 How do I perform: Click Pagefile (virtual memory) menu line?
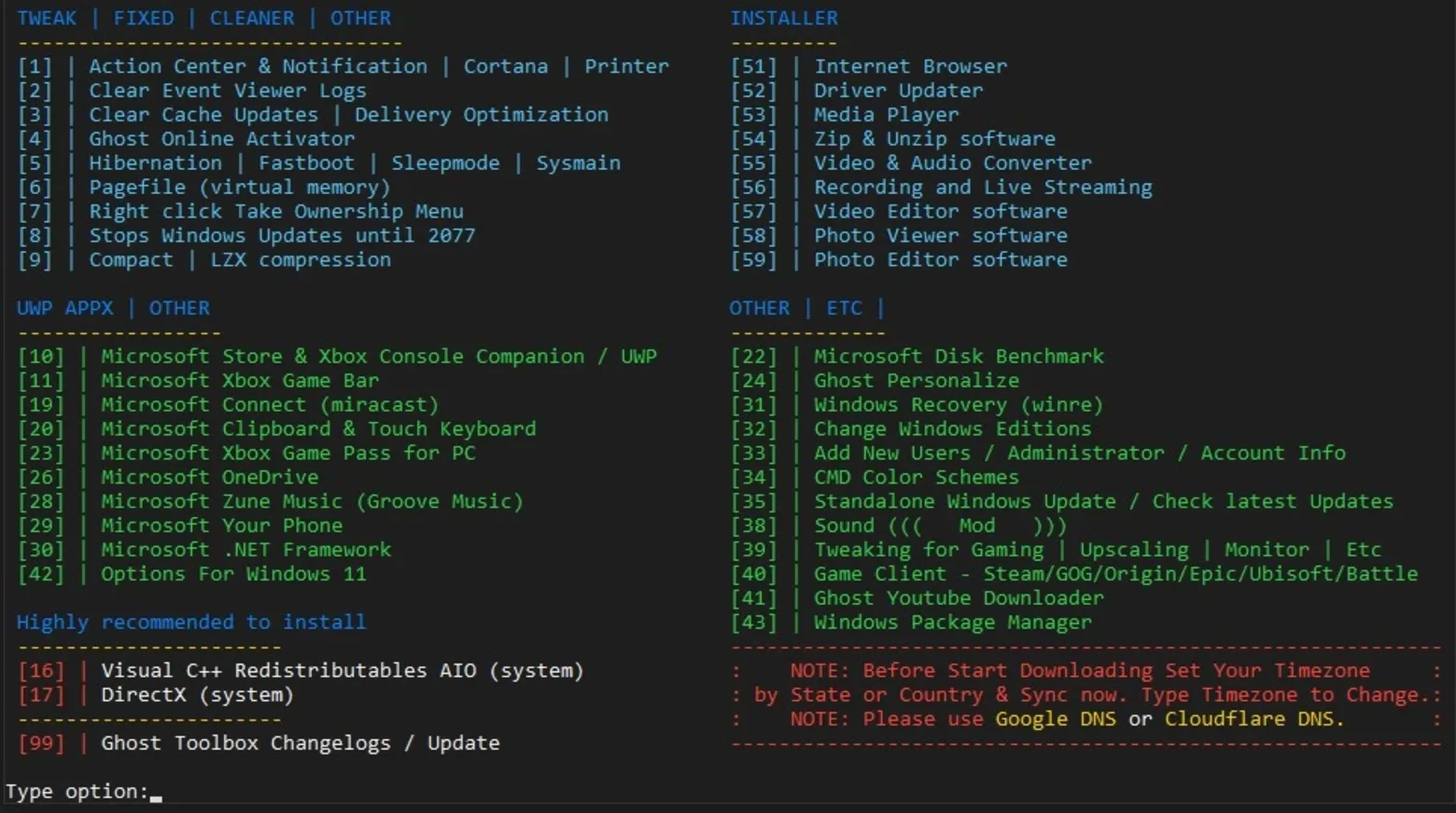[x=204, y=188]
